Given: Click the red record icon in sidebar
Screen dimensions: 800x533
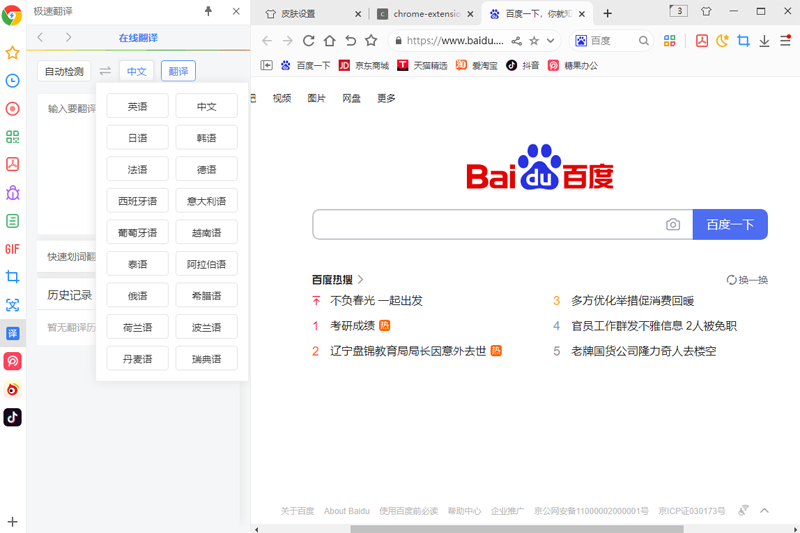Looking at the screenshot, I should click(x=12, y=109).
